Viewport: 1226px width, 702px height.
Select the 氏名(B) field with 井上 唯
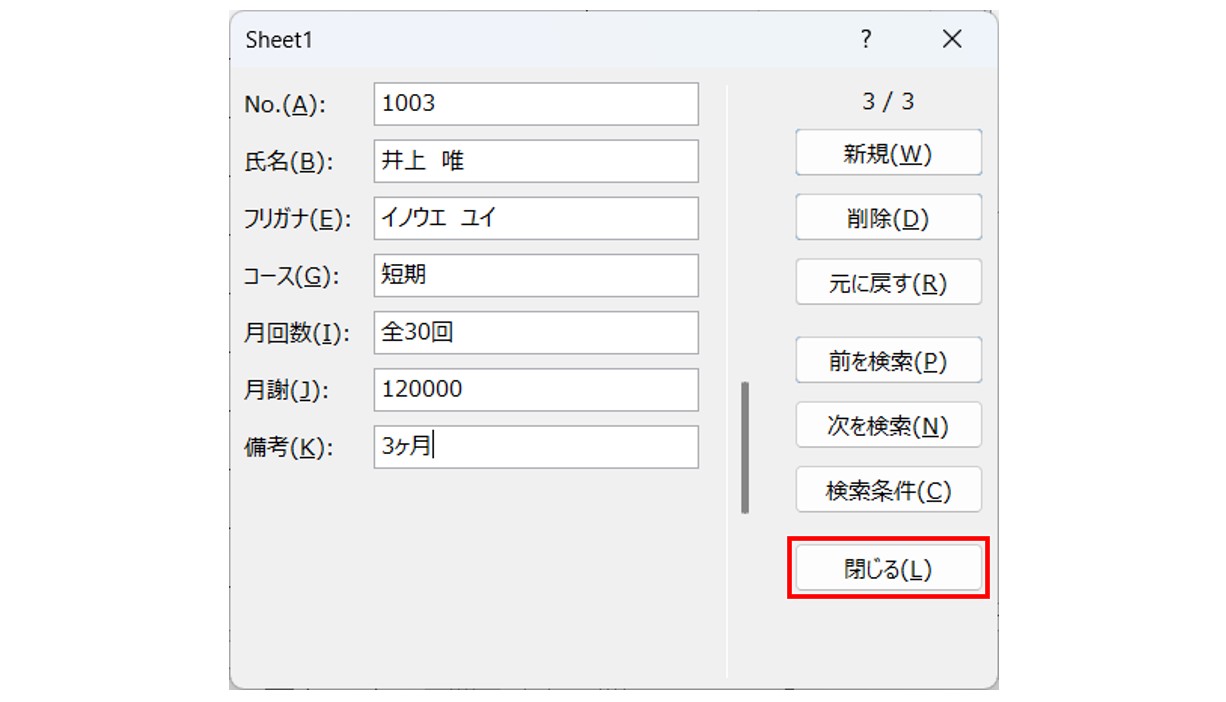tap(536, 161)
